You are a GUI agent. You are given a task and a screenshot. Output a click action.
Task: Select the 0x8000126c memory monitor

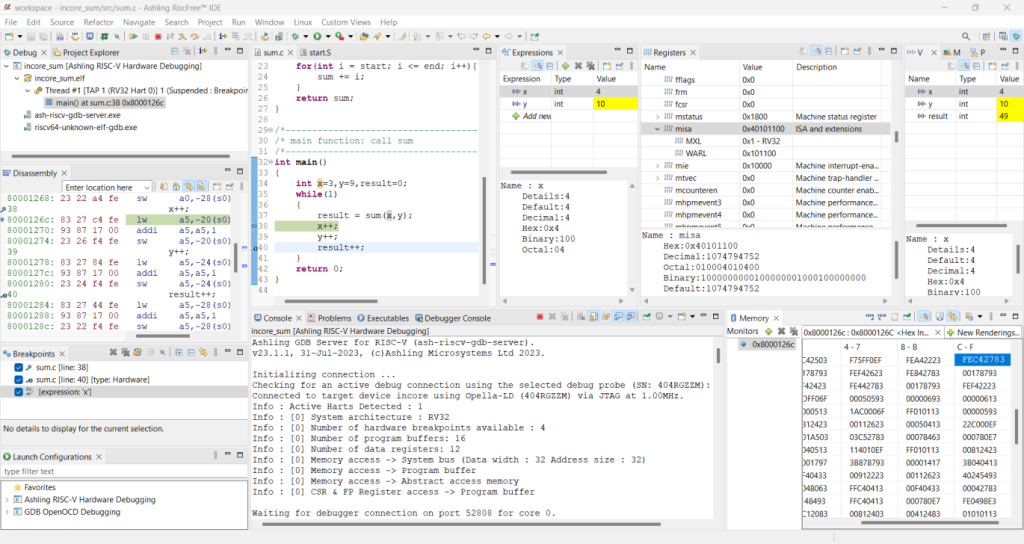tap(768, 344)
